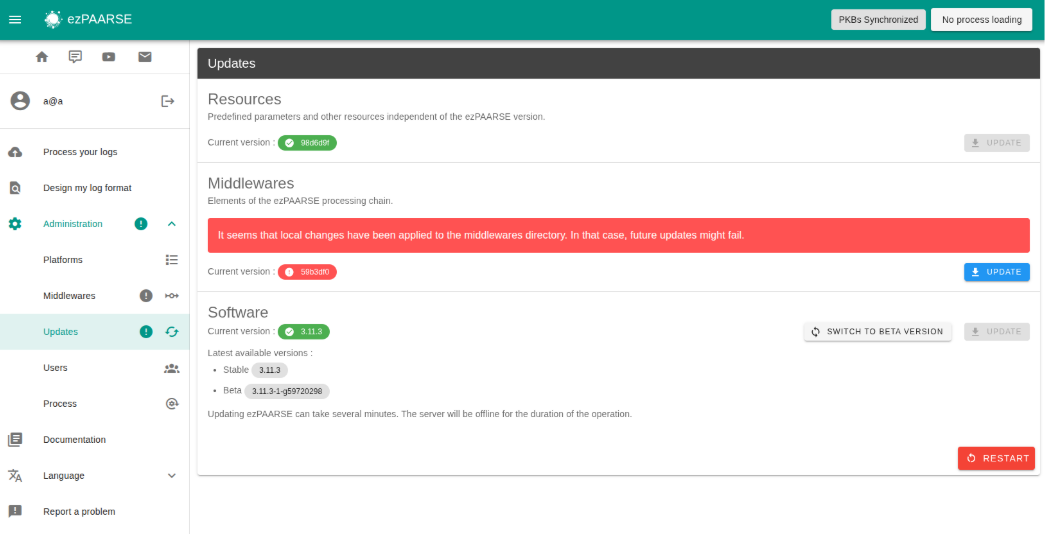Screen dimensions: 1045x535
Task: Open the YouTube video icon
Action: pyautogui.click(x=109, y=57)
